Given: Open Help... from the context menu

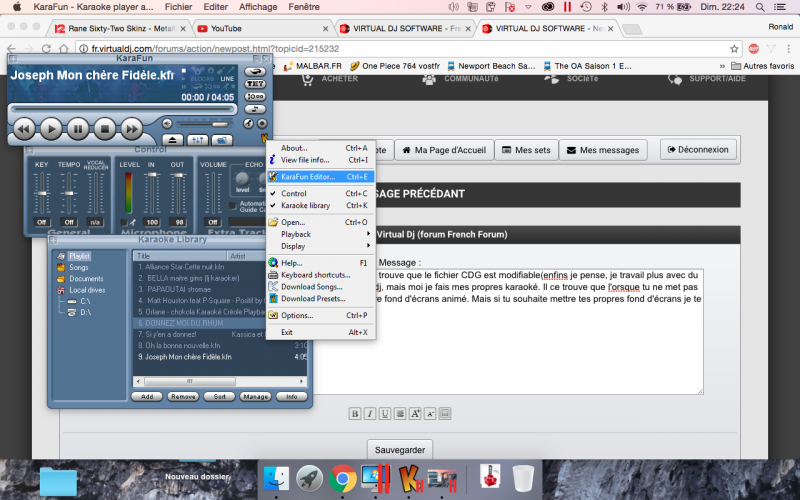Looking at the screenshot, I should pyautogui.click(x=321, y=263).
